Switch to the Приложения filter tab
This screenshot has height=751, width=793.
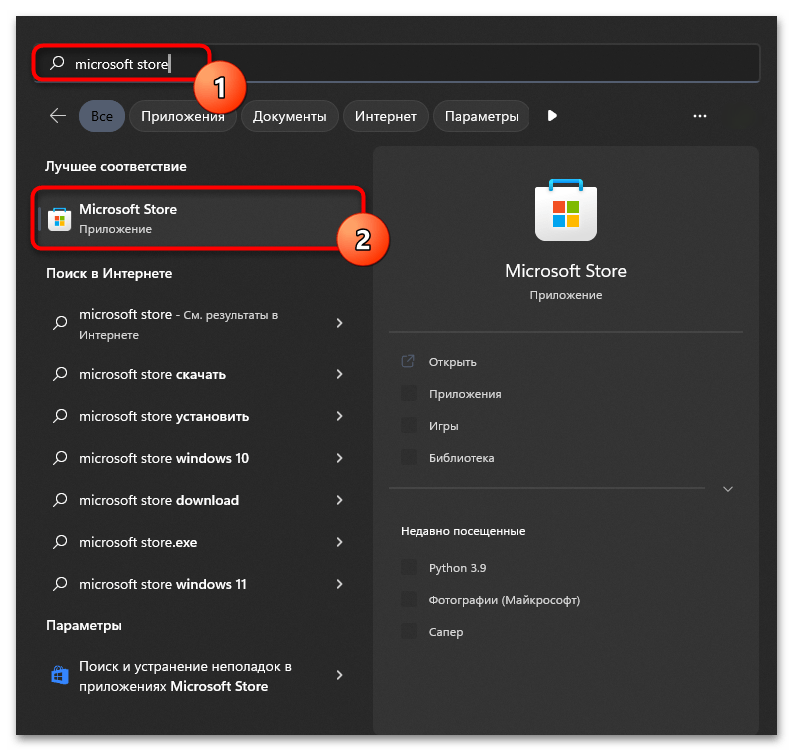tap(183, 116)
